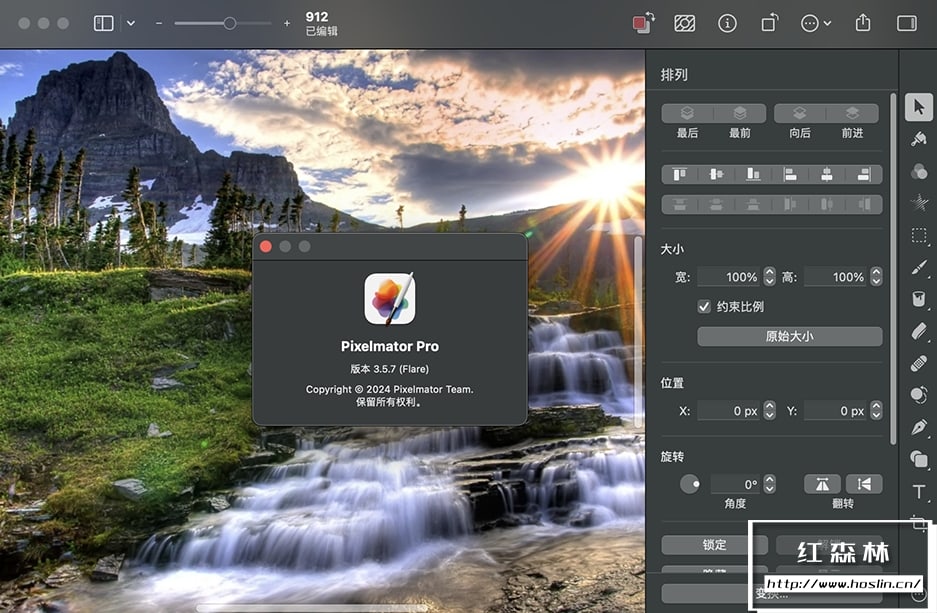This screenshot has width=937, height=613.
Task: Toggle the right sidebar panel button
Action: (x=907, y=23)
